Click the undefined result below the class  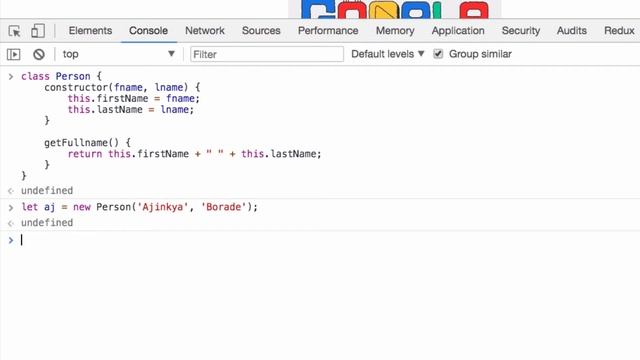tap(47, 191)
